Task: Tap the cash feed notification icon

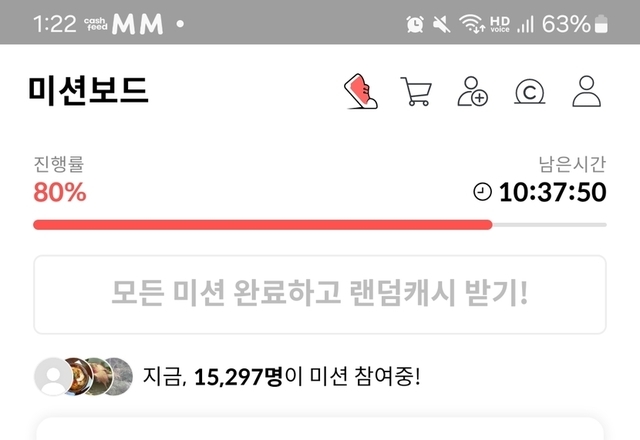Action: tap(96, 24)
